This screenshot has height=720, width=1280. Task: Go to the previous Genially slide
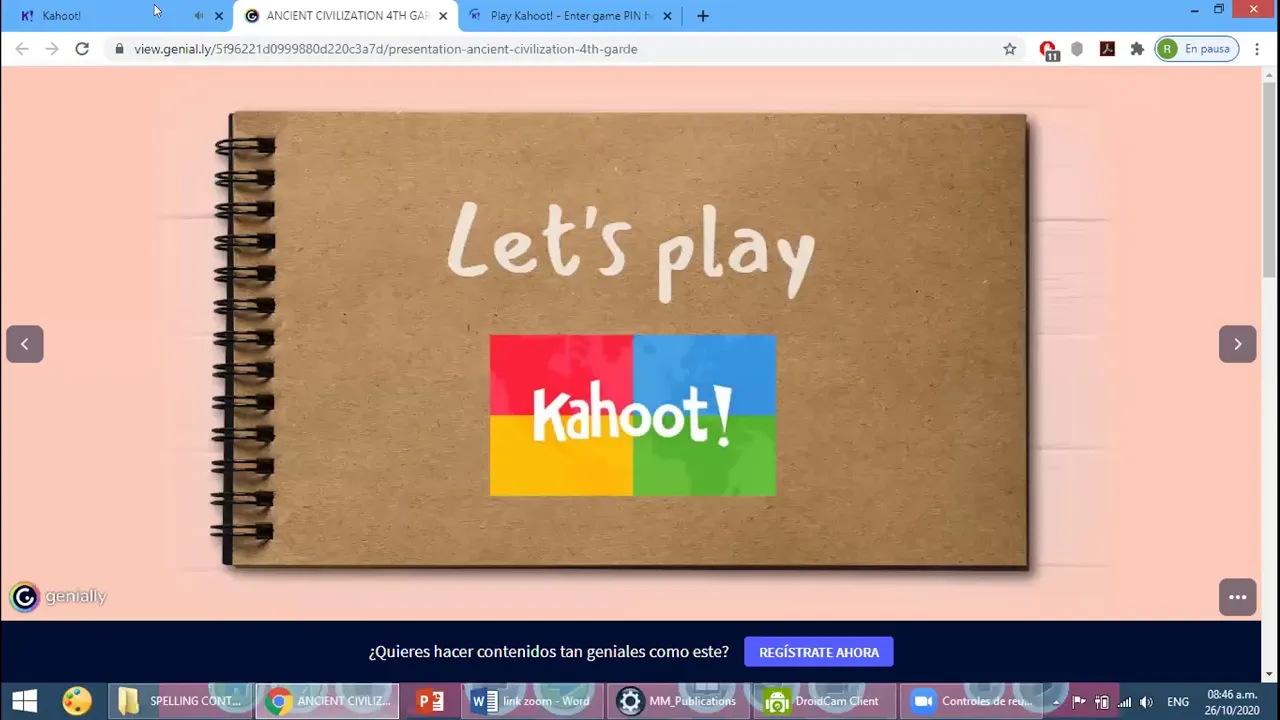tap(25, 344)
